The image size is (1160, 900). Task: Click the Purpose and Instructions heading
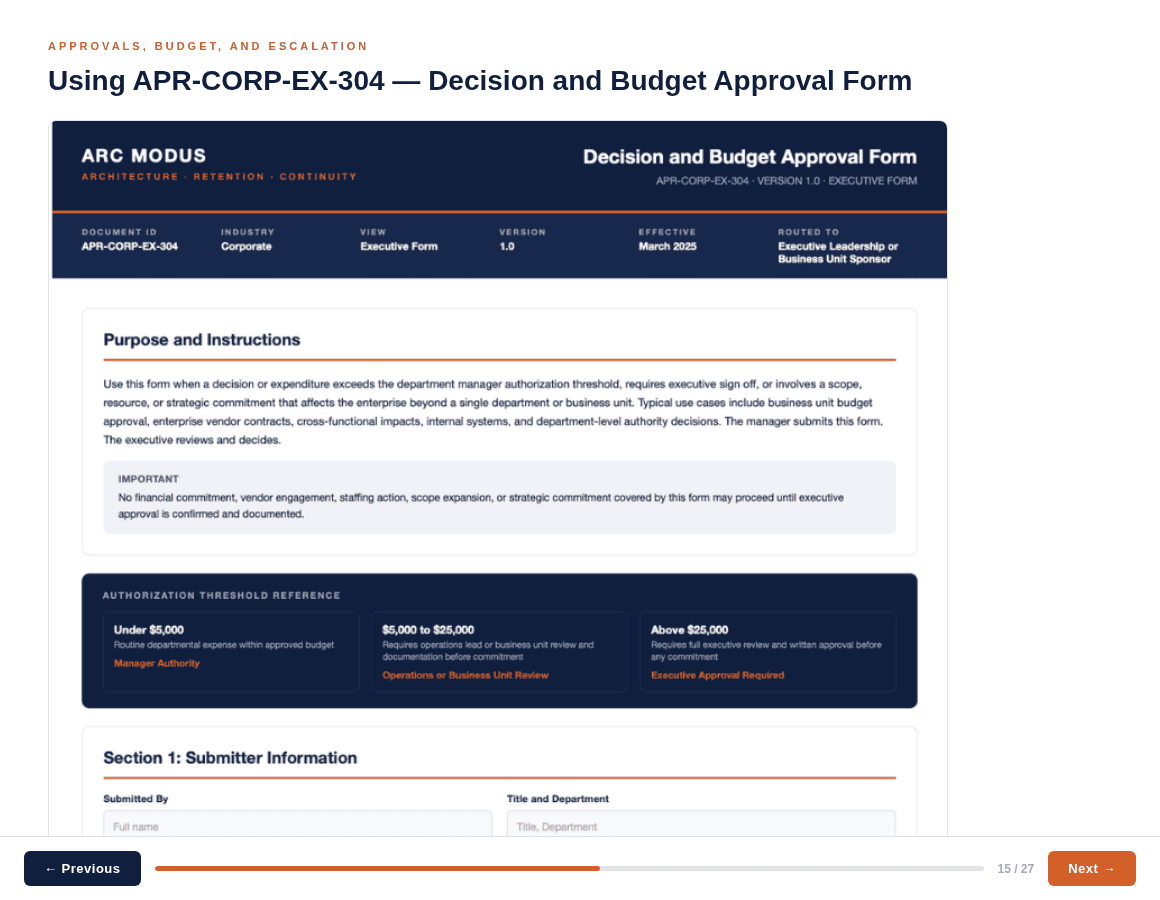202,339
